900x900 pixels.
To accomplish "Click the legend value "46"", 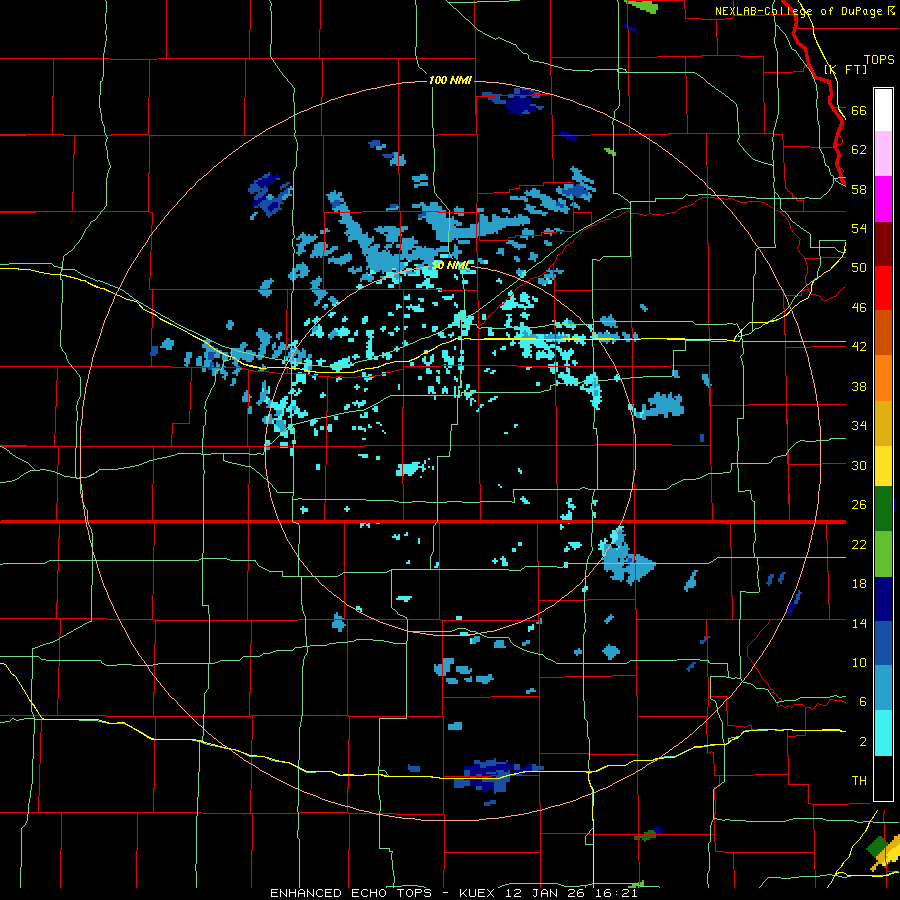I will (x=859, y=308).
